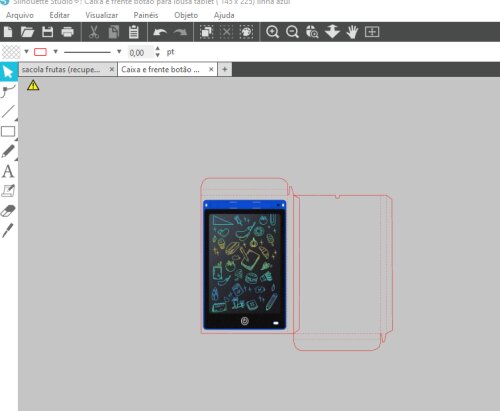The width and height of the screenshot is (500, 411).
Task: Undo the last action
Action: tap(160, 32)
